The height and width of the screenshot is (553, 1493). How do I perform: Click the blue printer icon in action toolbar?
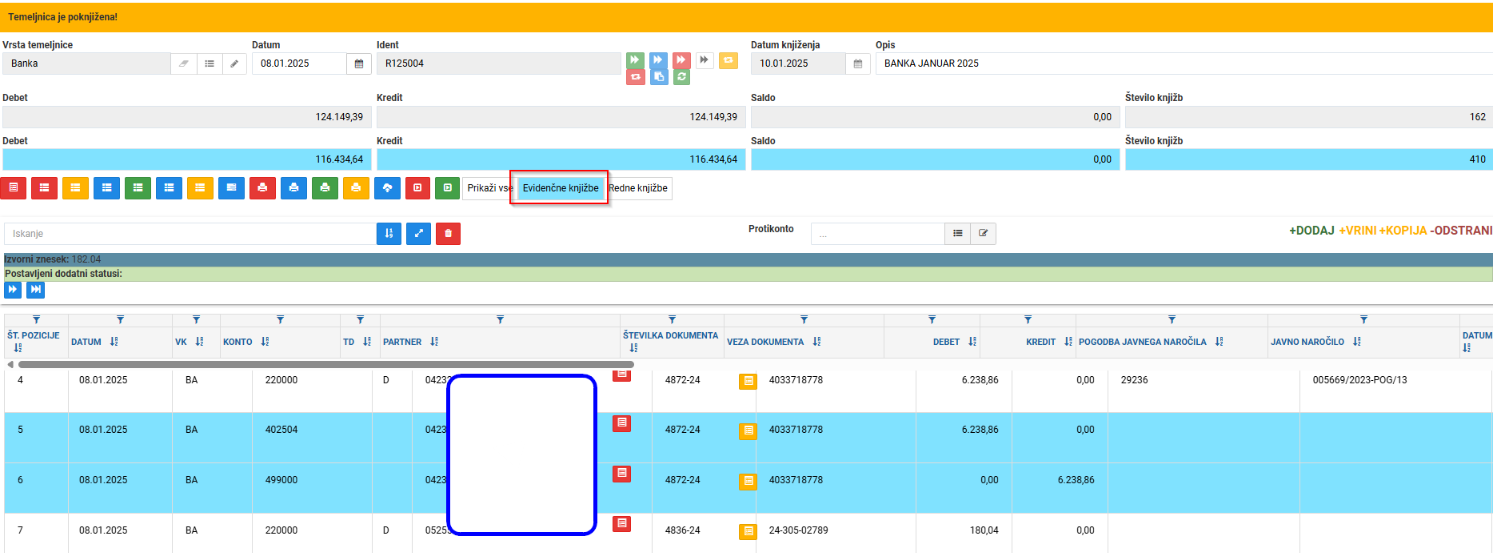click(x=293, y=187)
